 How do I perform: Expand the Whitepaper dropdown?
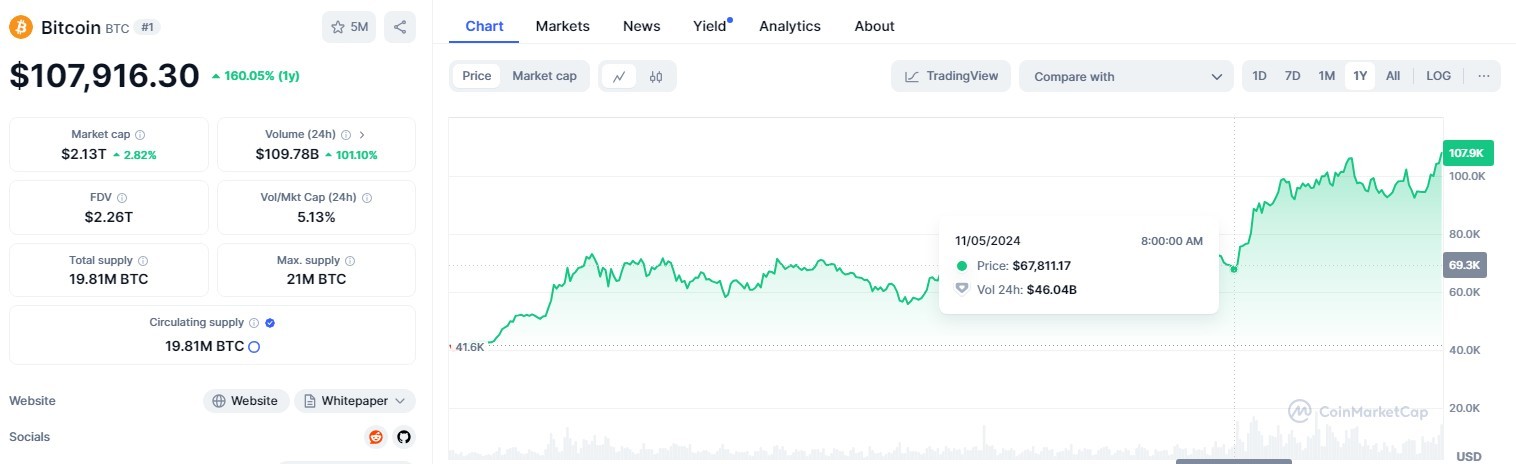point(355,401)
